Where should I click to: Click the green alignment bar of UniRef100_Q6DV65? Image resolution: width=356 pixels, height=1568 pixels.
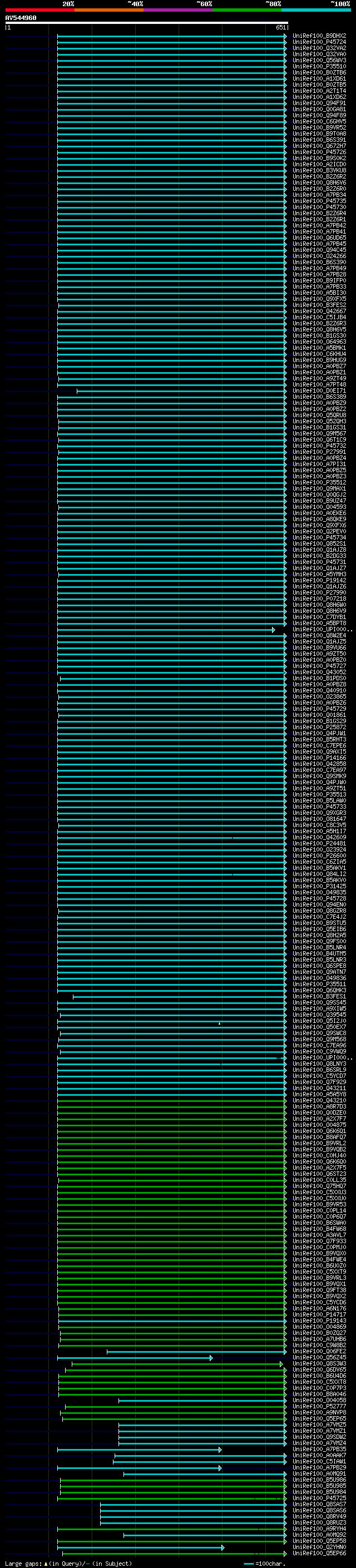coord(175,1370)
